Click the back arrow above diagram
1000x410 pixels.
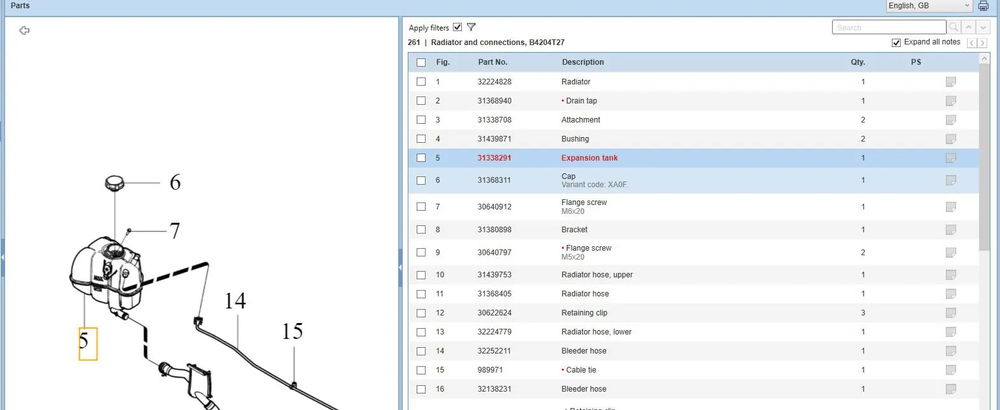25,31
